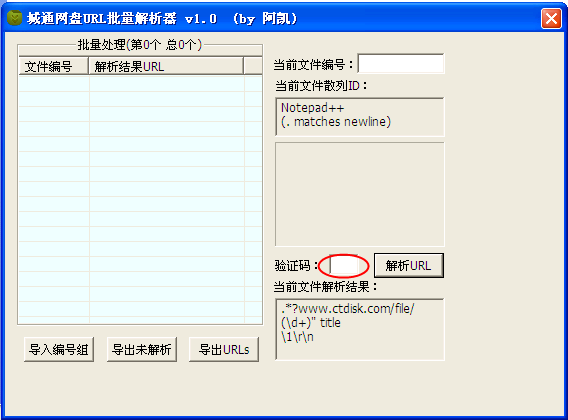The image size is (568, 420).
Task: Click the 当前文件解析结果 box containing ctdisk.com
Action: pyautogui.click(x=360, y=329)
